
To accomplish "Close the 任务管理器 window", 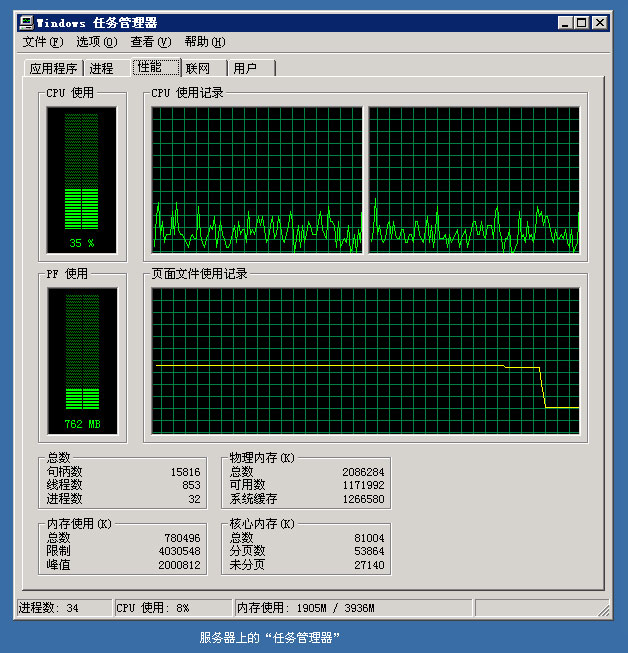I will click(600, 22).
